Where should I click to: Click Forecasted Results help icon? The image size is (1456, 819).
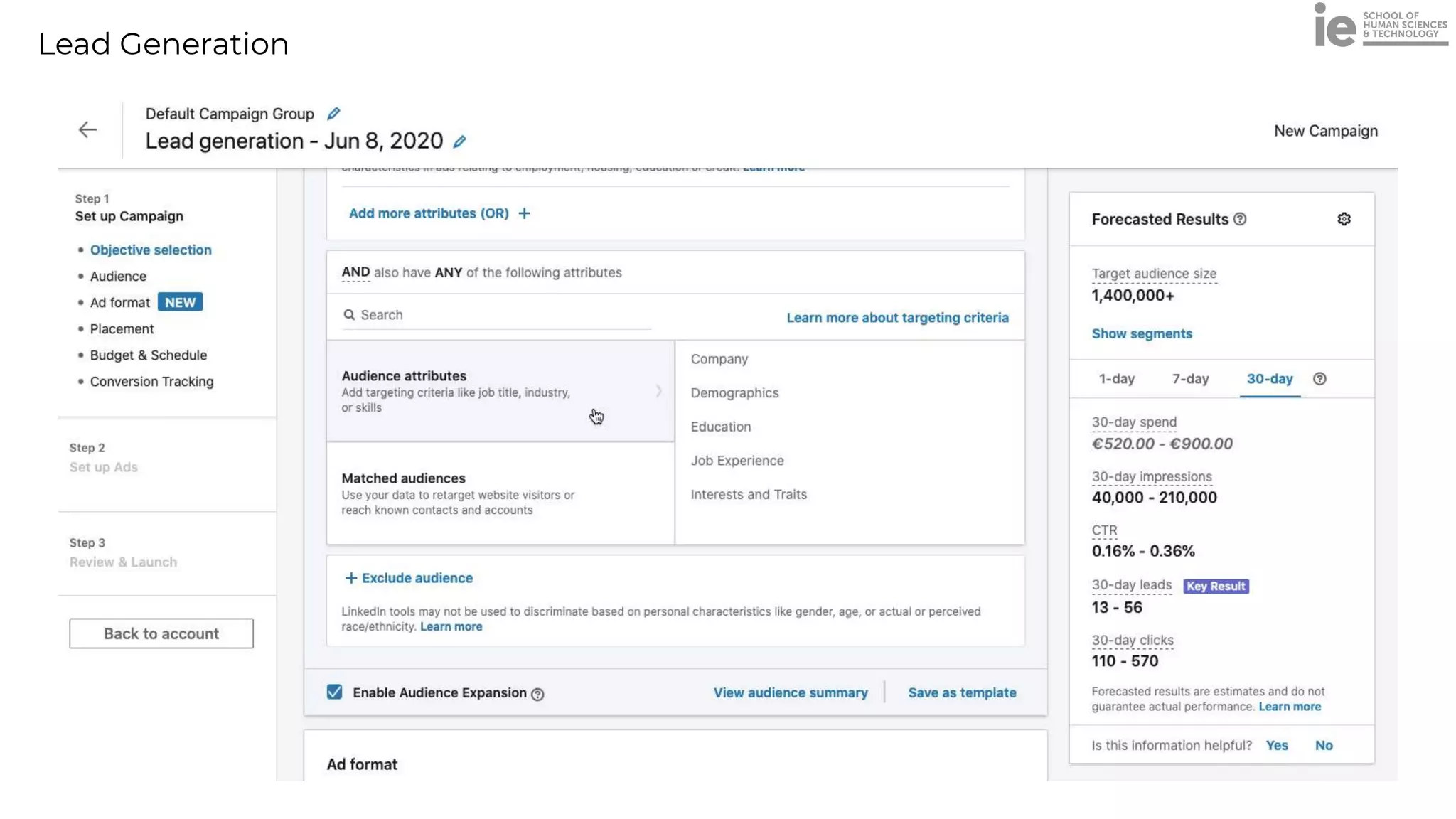pyautogui.click(x=1240, y=219)
